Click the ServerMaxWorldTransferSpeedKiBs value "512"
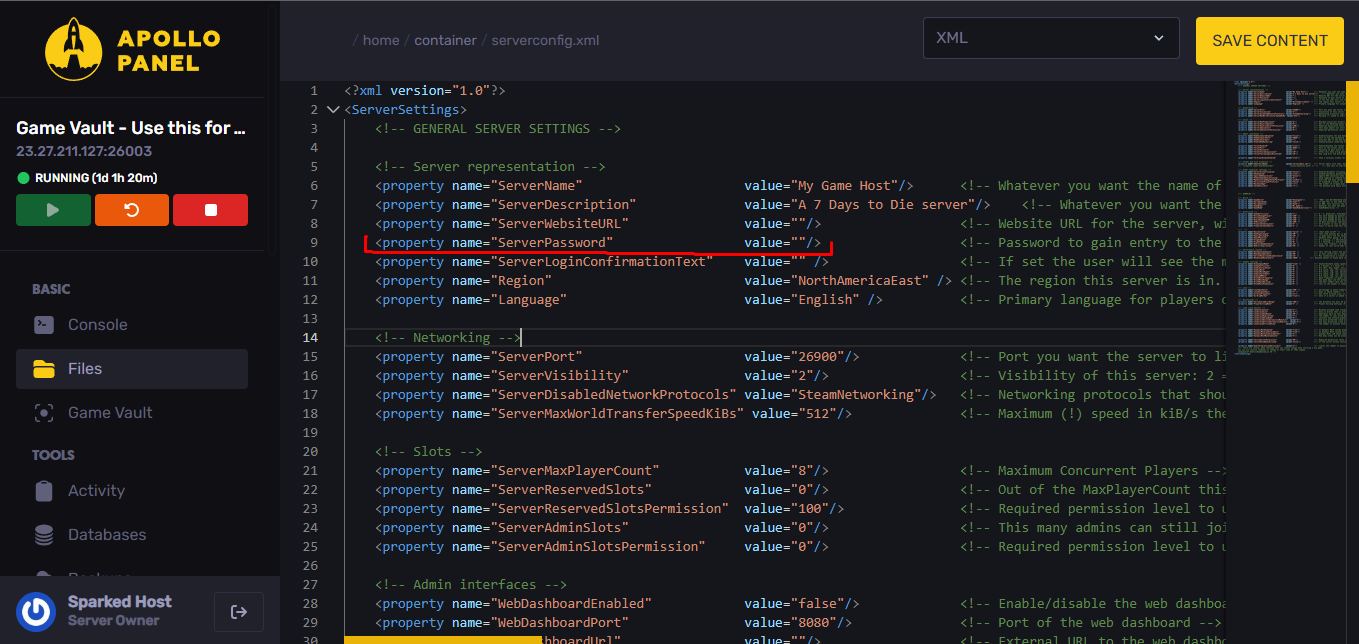This screenshot has height=644, width=1359. pyautogui.click(x=817, y=414)
